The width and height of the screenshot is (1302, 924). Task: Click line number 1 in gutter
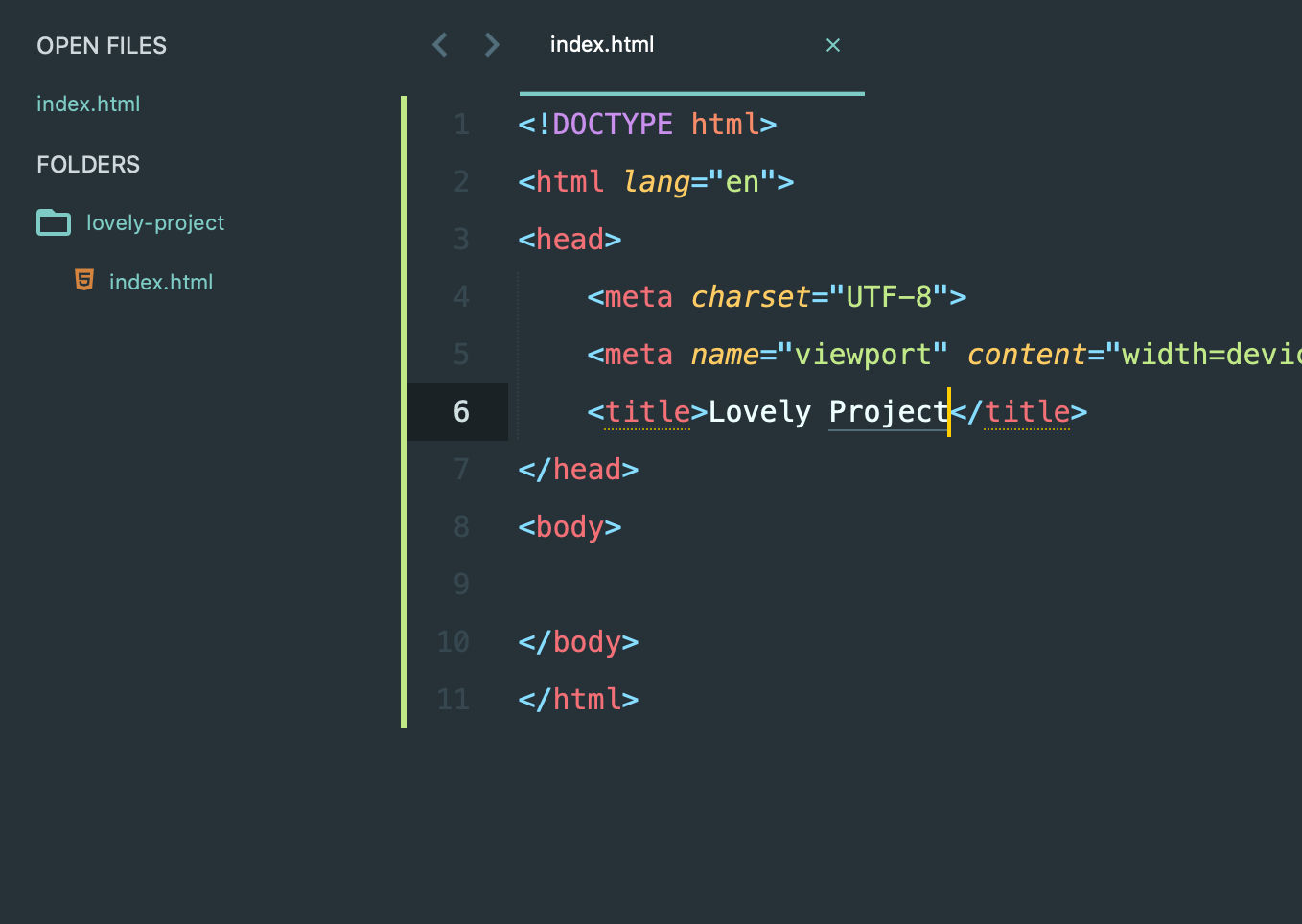coord(461,125)
